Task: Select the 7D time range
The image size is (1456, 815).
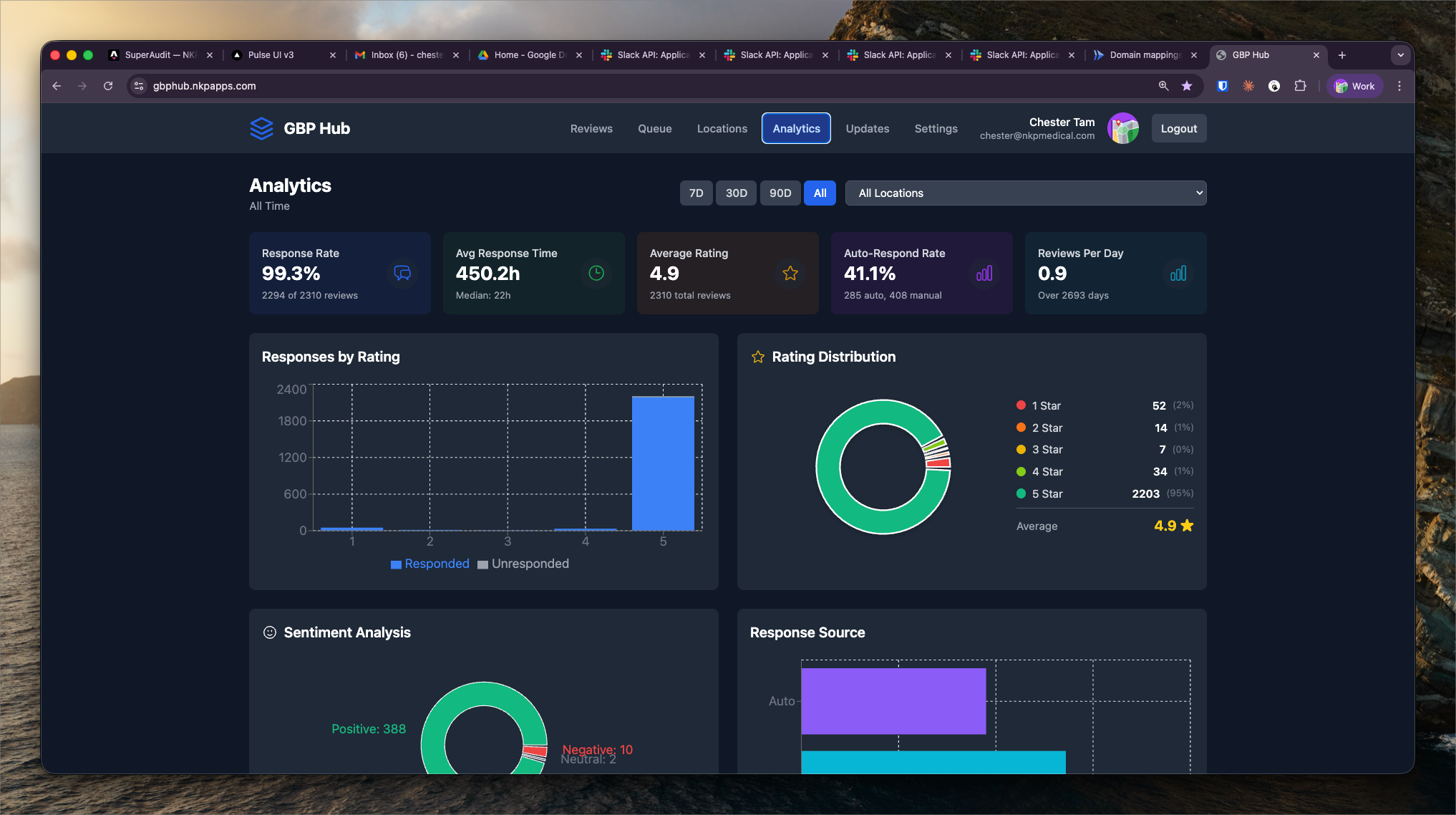Action: (x=696, y=193)
